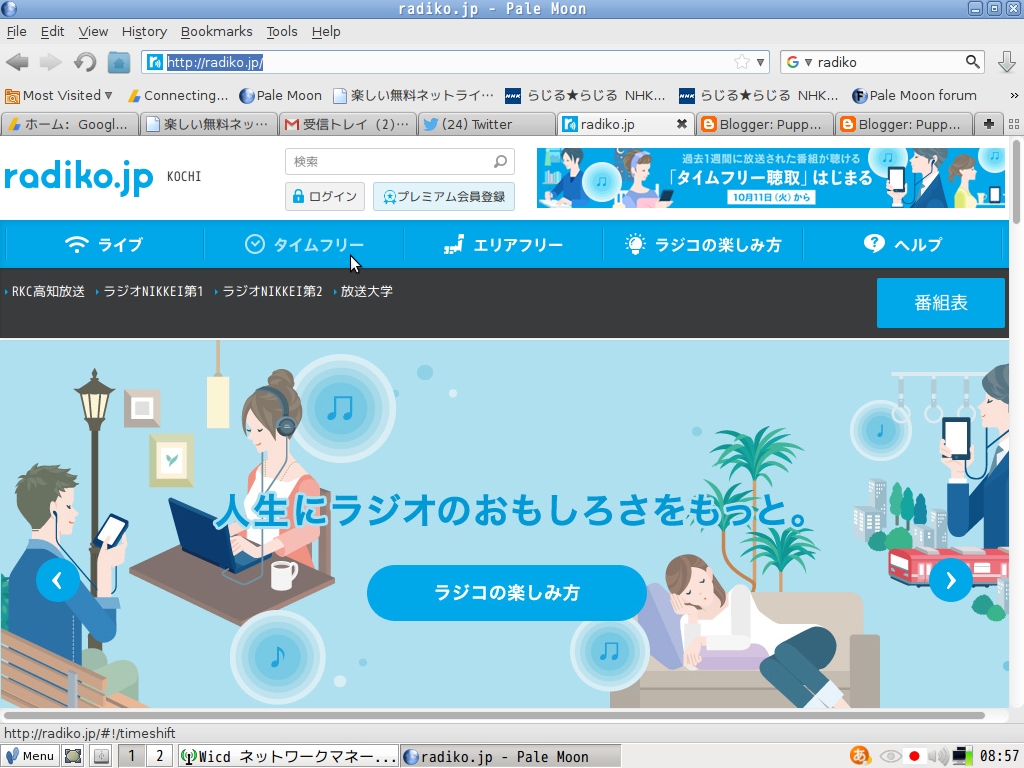Reload the page with the refresh icon
The image size is (1024, 768).
(84, 61)
